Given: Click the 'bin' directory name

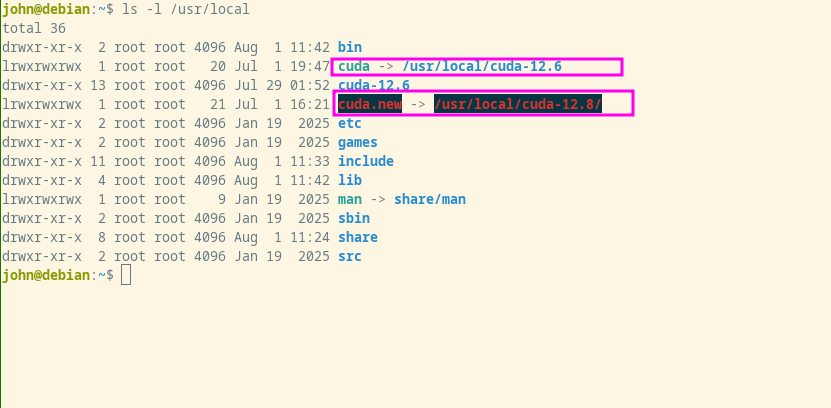Looking at the screenshot, I should point(350,47).
